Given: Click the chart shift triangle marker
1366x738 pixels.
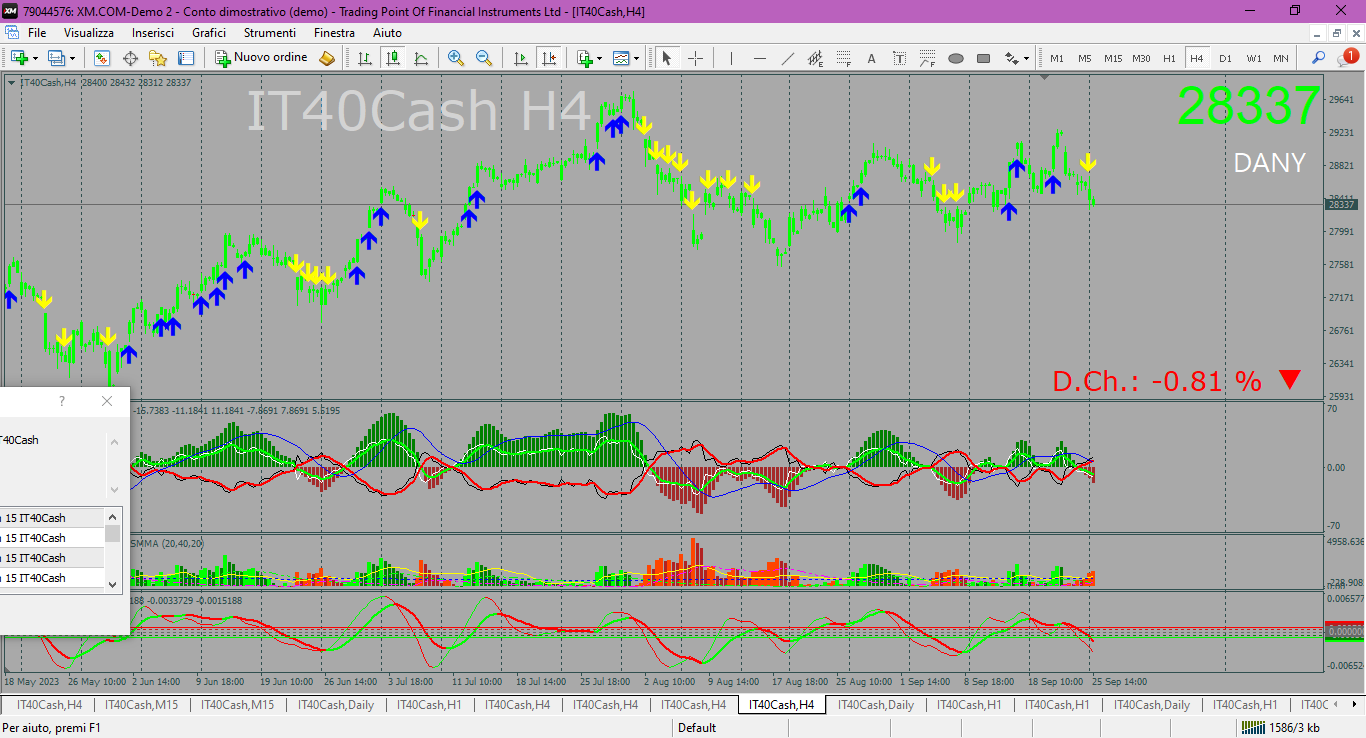Looking at the screenshot, I should click(1045, 77).
